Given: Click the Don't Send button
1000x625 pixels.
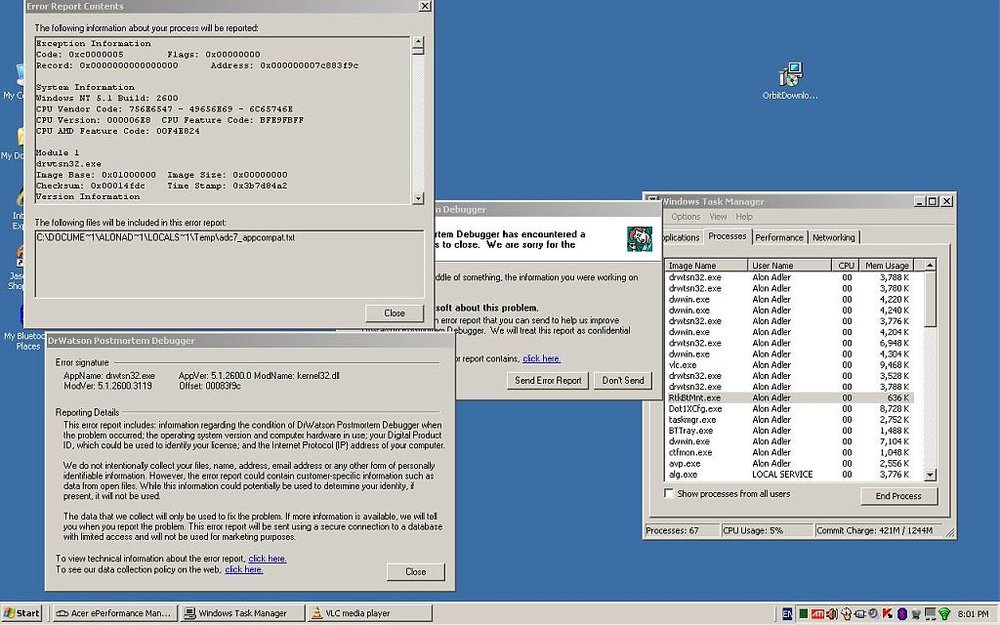Looking at the screenshot, I should tap(623, 381).
